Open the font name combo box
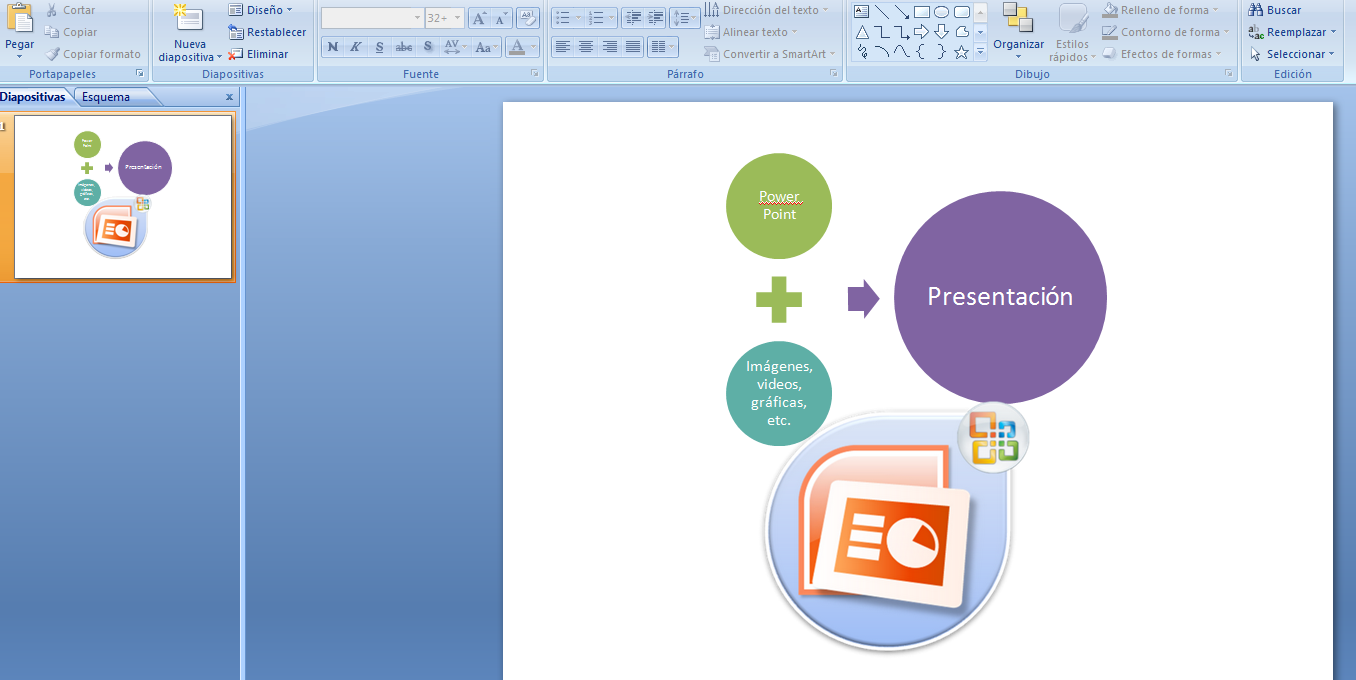 pyautogui.click(x=372, y=18)
